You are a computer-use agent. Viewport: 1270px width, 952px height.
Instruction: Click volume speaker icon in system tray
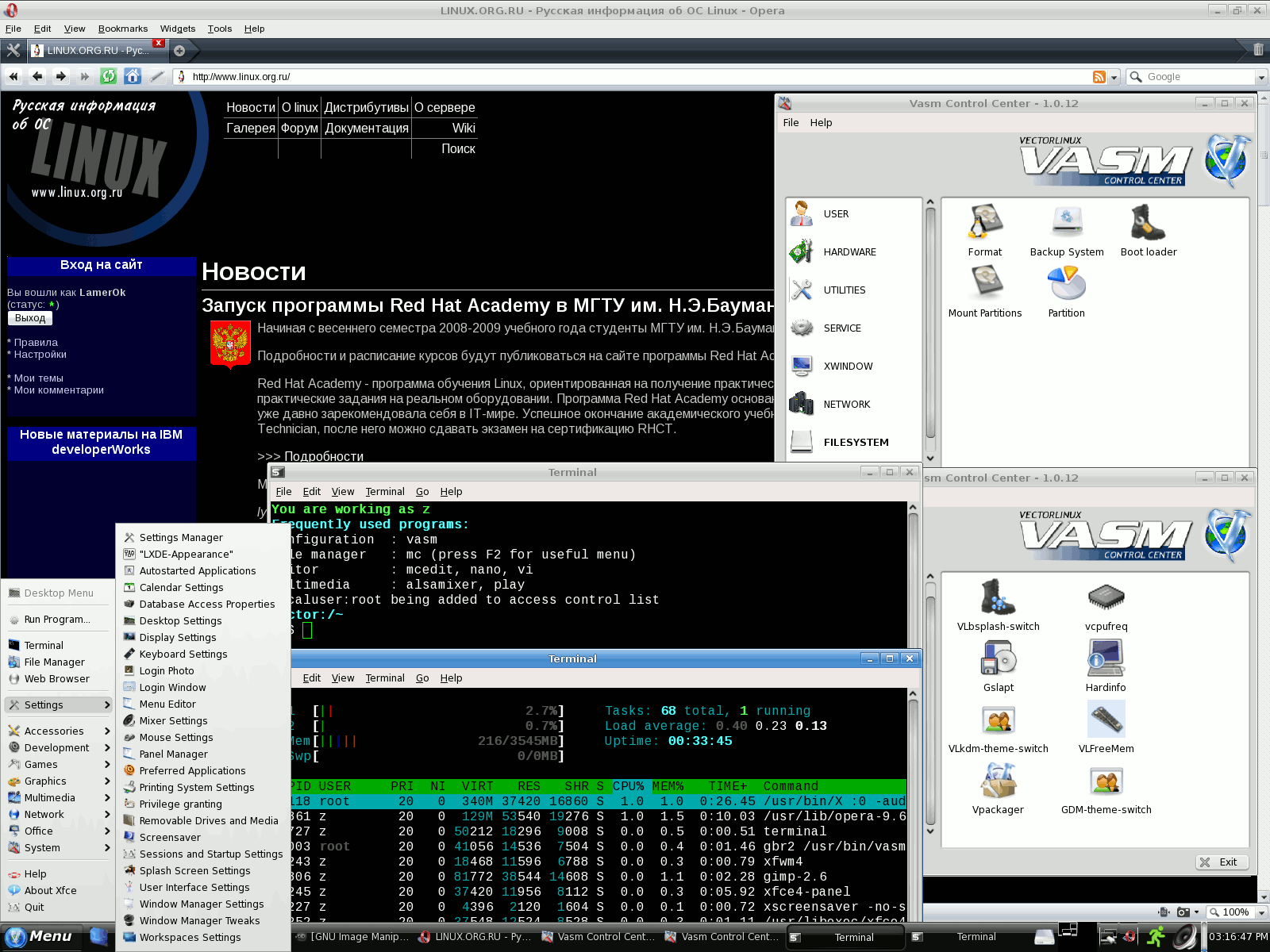coord(1184,937)
